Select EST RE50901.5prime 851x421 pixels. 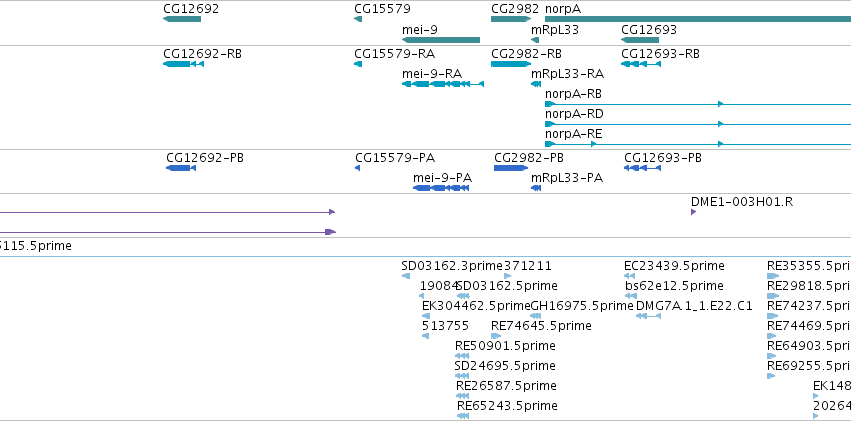point(462,356)
